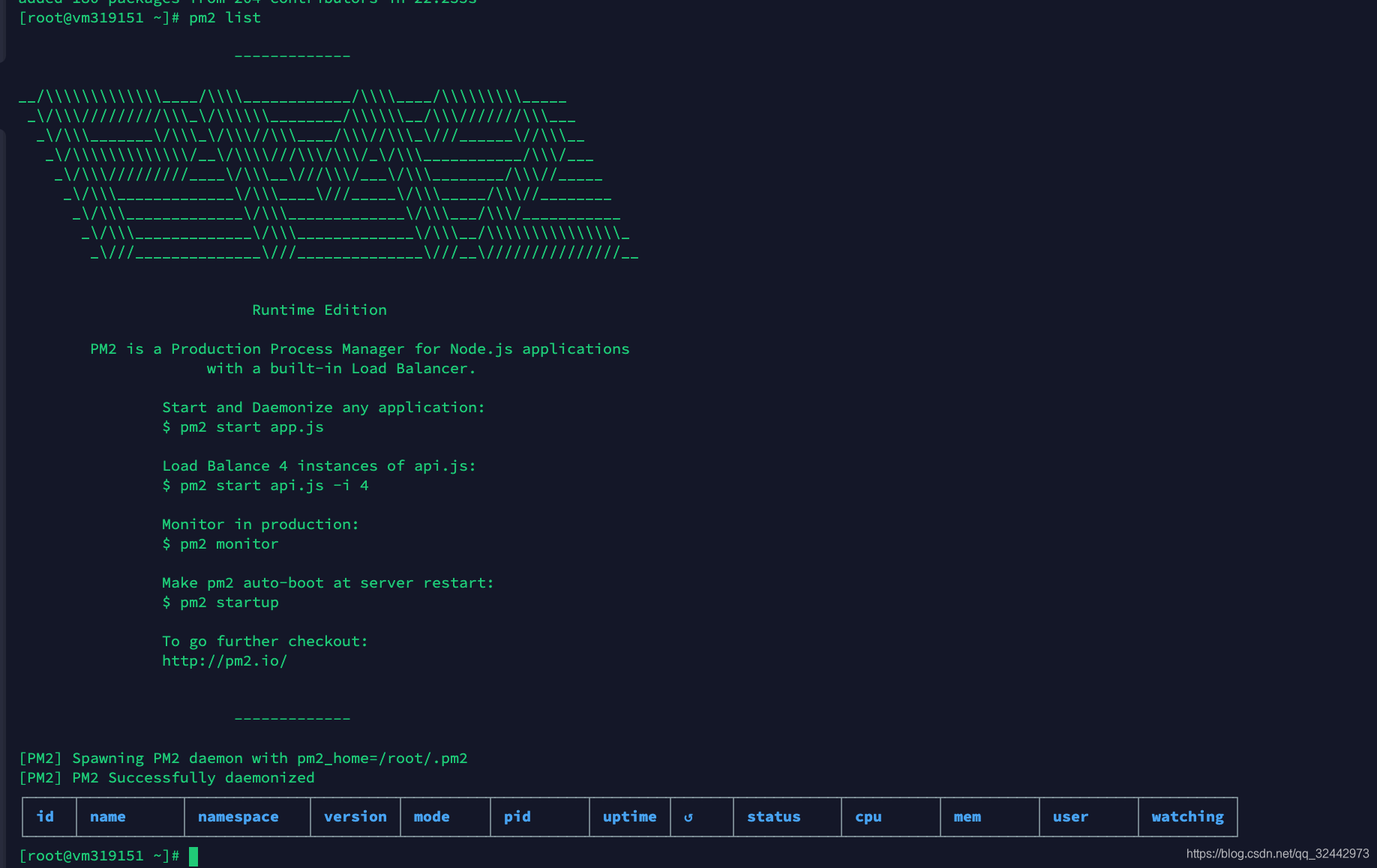The width and height of the screenshot is (1377, 868).
Task: Click the 'uptime' column header
Action: [x=630, y=817]
